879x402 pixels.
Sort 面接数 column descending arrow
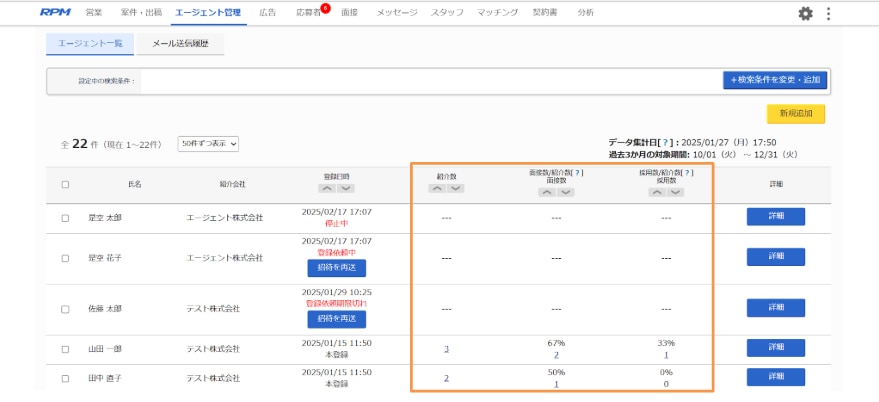566,192
